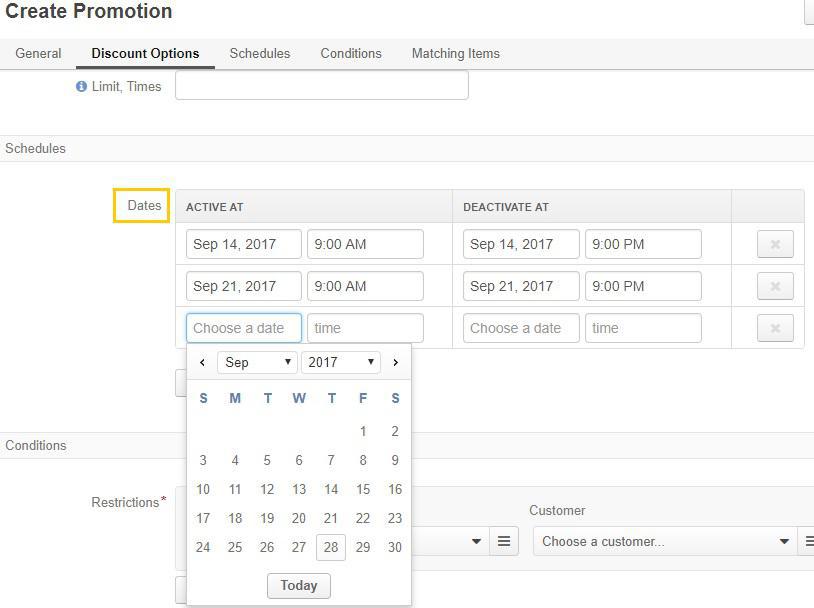Open the list icon next to restrictions dropdown
The width and height of the screenshot is (814, 608).
[504, 541]
